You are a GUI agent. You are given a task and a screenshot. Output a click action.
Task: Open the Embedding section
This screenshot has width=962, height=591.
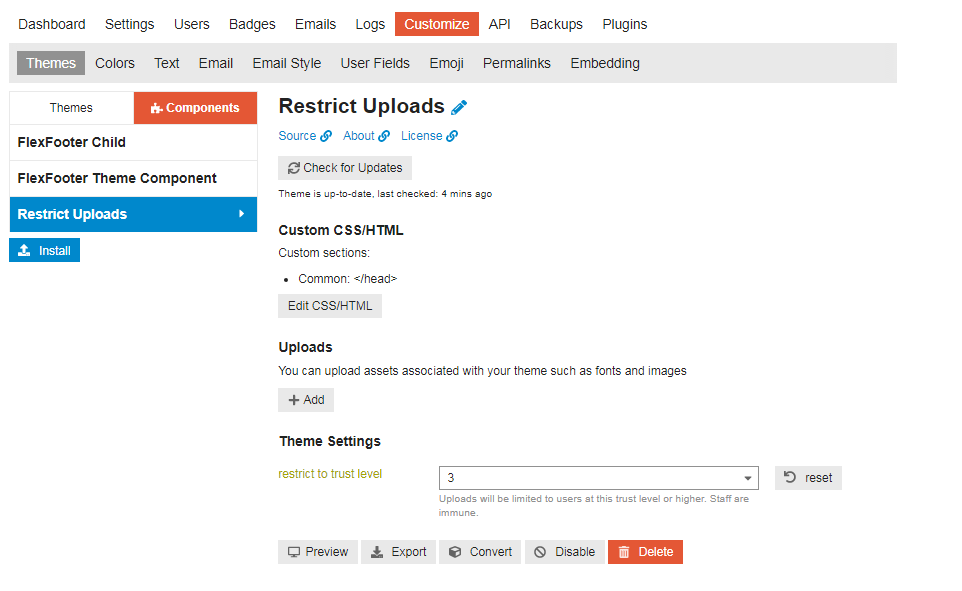point(605,63)
